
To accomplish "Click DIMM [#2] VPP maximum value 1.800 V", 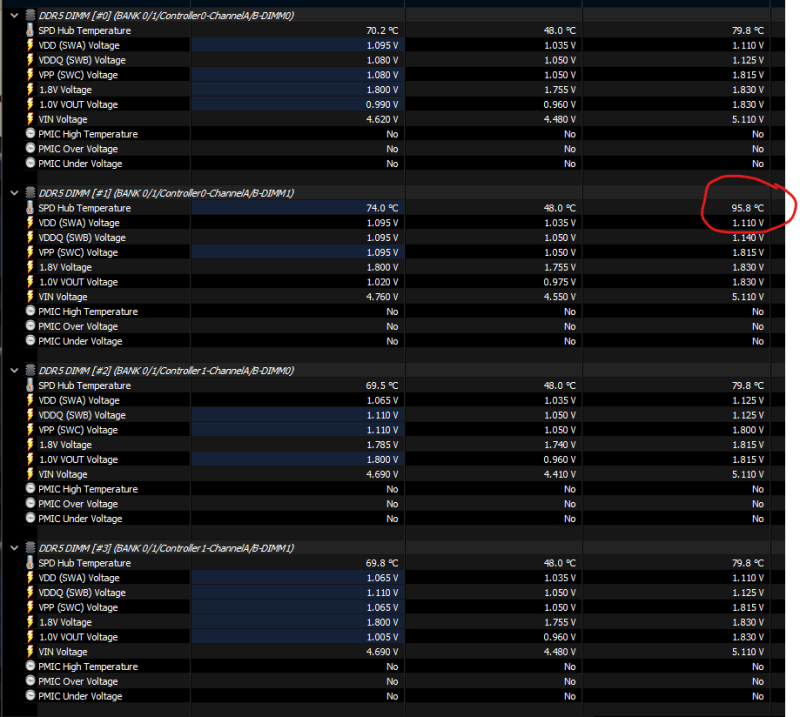I will click(x=748, y=430).
